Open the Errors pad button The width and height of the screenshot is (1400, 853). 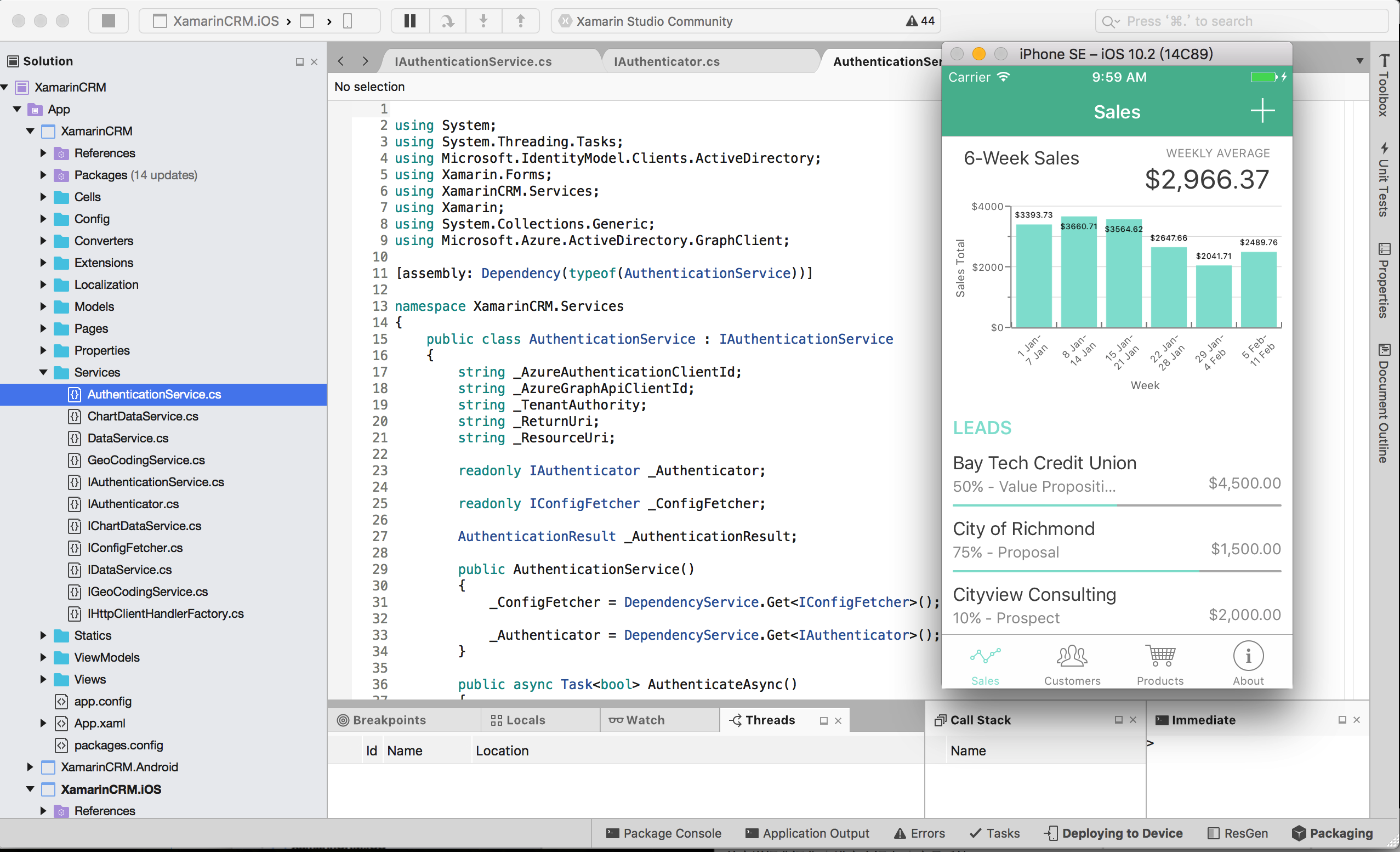tap(919, 833)
